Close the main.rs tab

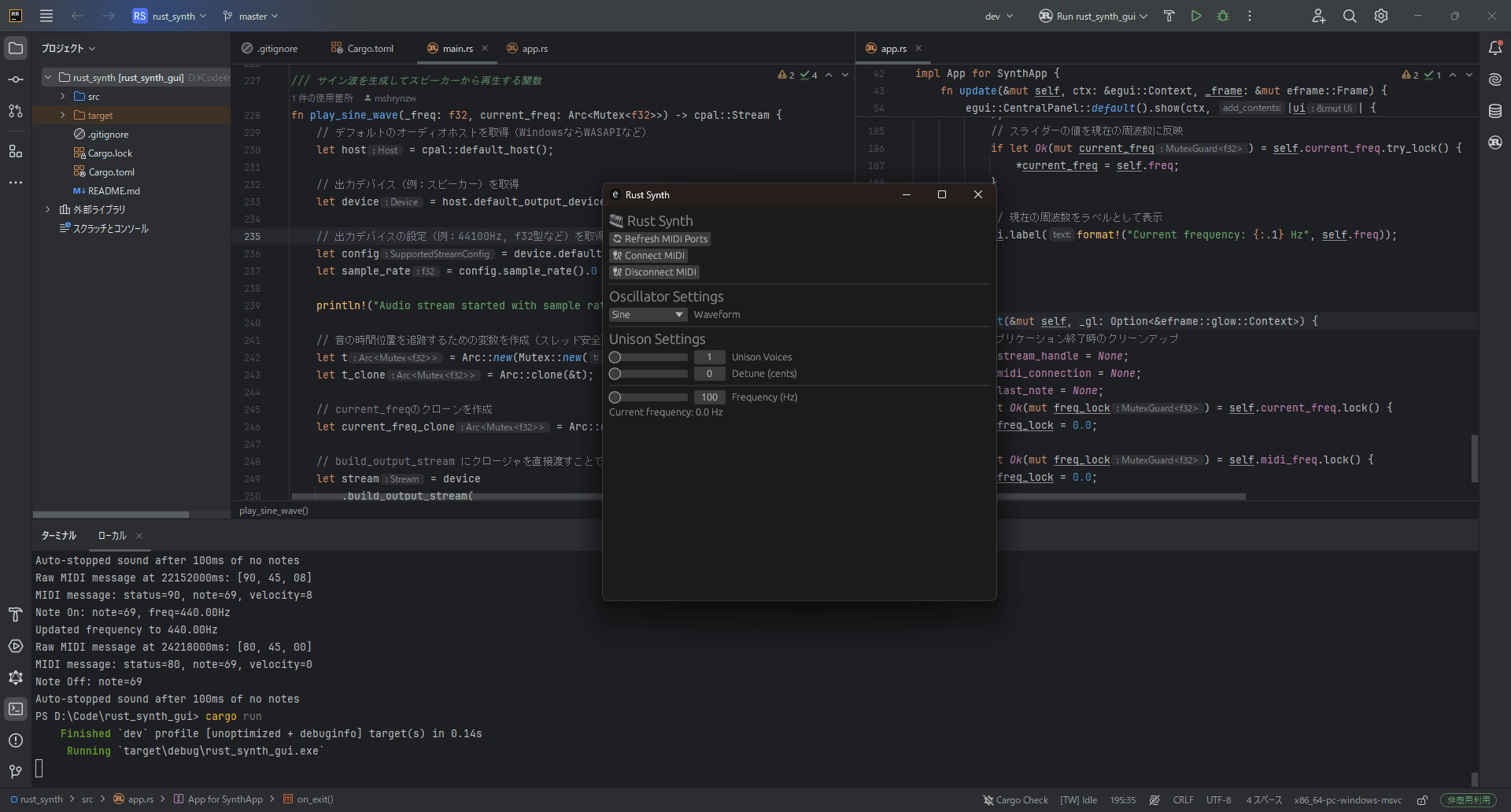[x=485, y=48]
